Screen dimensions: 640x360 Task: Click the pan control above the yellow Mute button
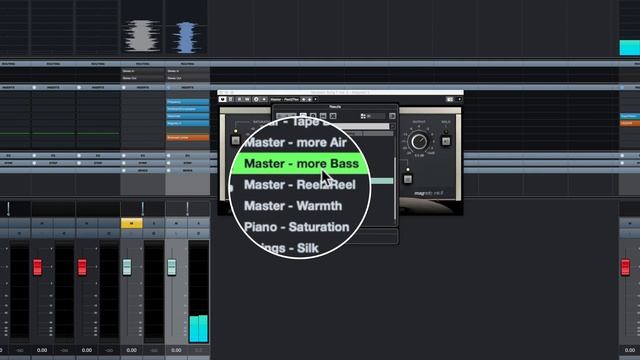point(142,209)
